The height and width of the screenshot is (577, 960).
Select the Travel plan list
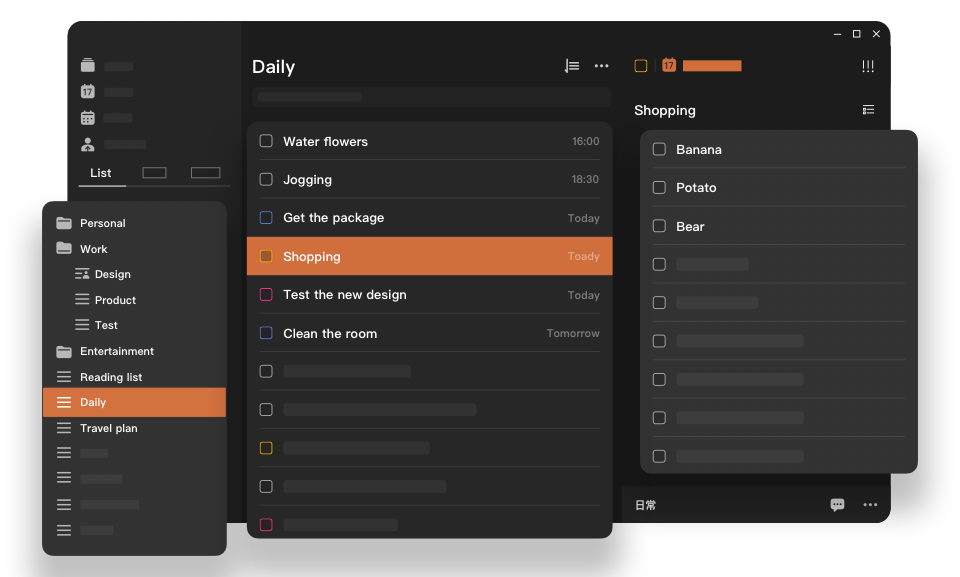tap(109, 428)
